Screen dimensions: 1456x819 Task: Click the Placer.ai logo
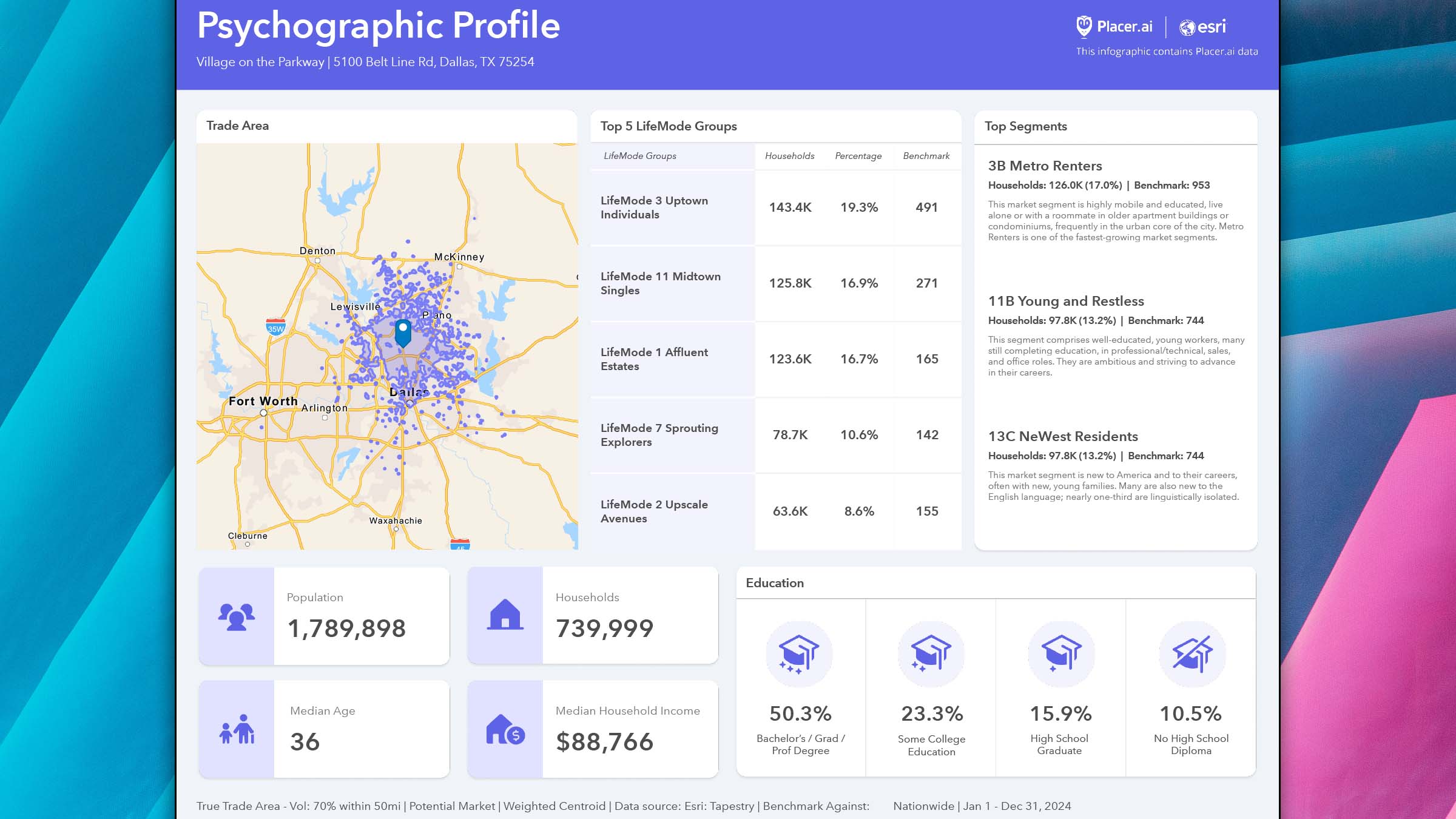1114,27
